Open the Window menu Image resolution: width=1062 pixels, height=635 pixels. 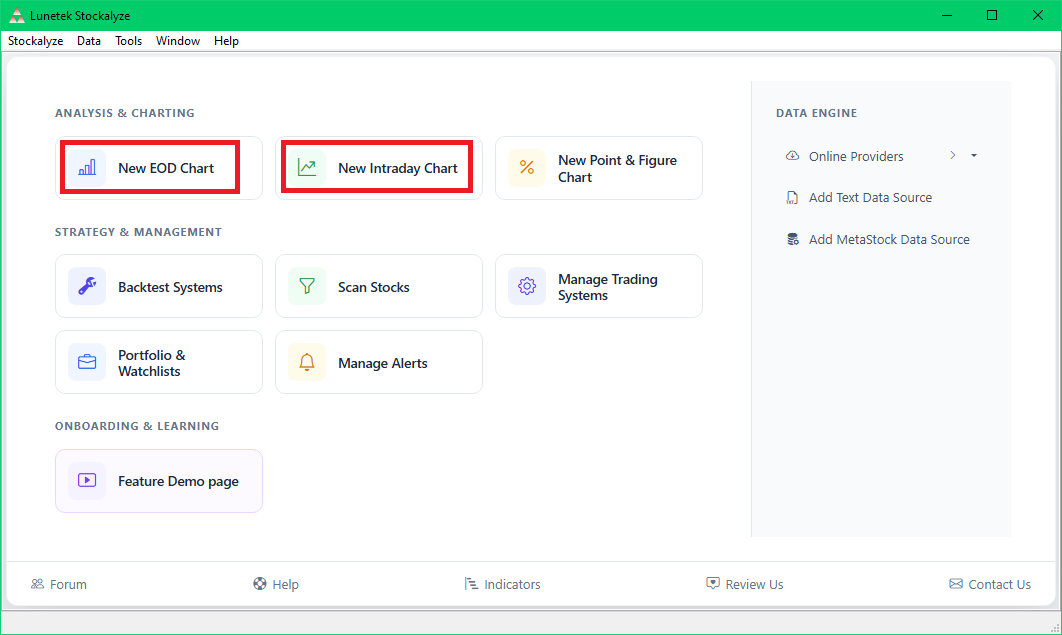[178, 41]
